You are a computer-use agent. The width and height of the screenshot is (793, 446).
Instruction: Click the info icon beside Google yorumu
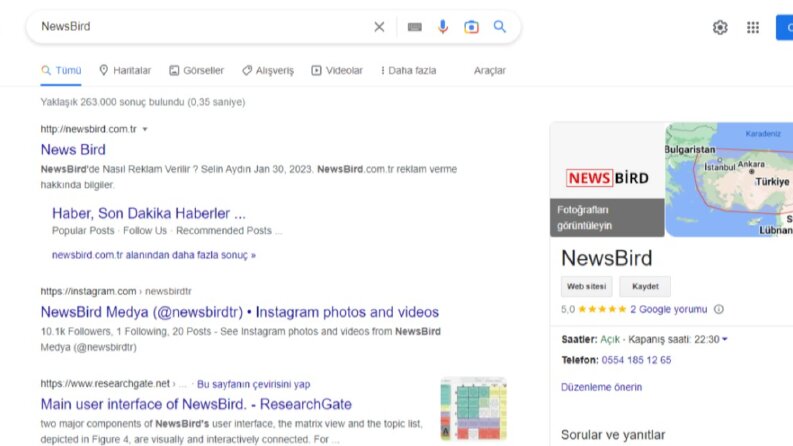[x=719, y=309]
